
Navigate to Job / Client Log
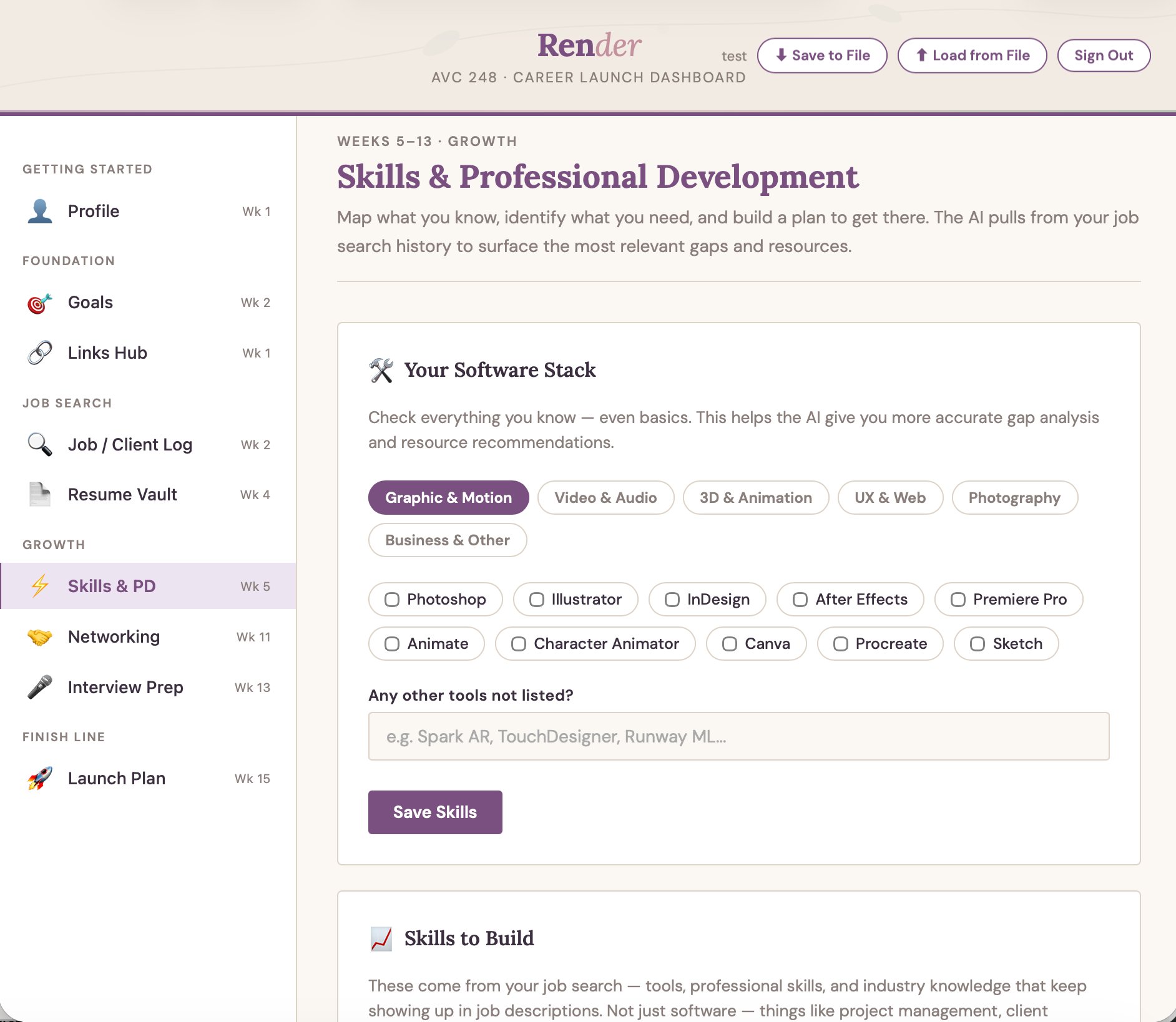pyautogui.click(x=149, y=444)
